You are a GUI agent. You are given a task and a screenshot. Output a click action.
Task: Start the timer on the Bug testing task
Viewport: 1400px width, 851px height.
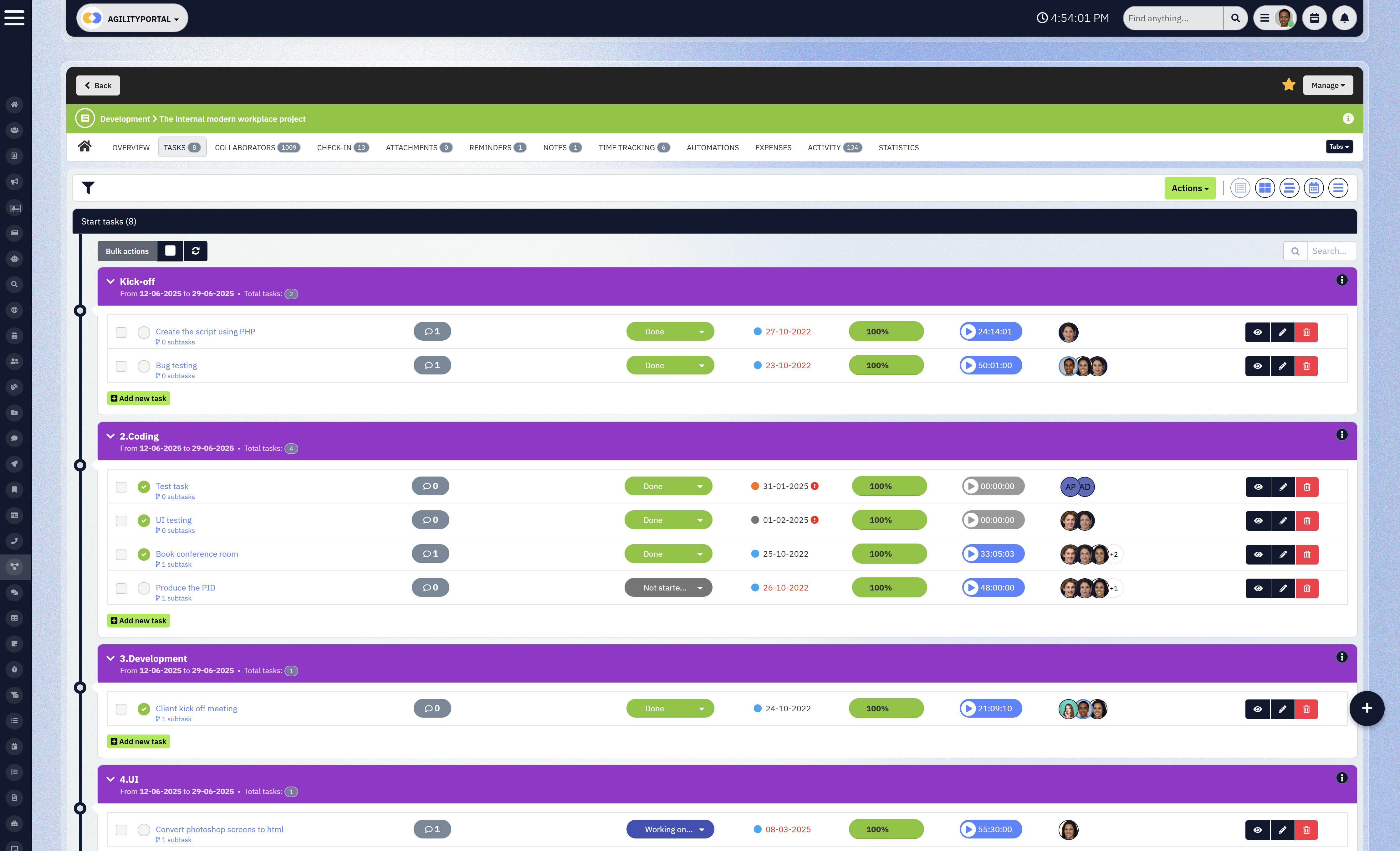(x=969, y=365)
